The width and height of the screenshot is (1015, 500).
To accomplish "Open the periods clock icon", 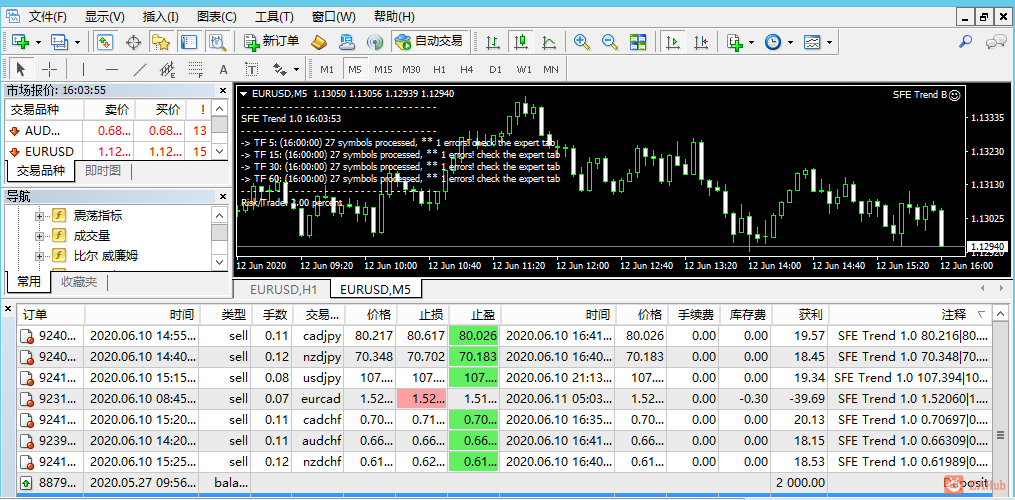I will pos(772,42).
